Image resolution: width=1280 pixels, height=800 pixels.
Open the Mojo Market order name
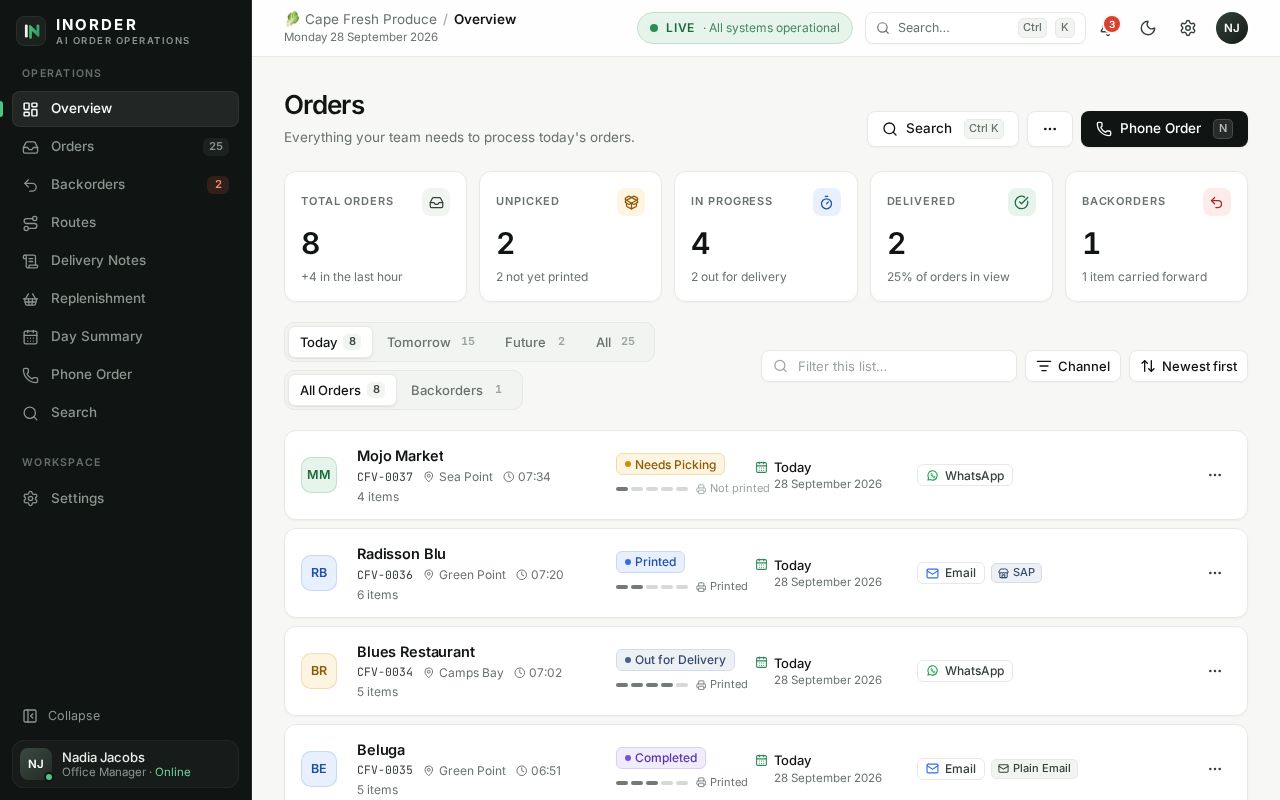pos(400,456)
